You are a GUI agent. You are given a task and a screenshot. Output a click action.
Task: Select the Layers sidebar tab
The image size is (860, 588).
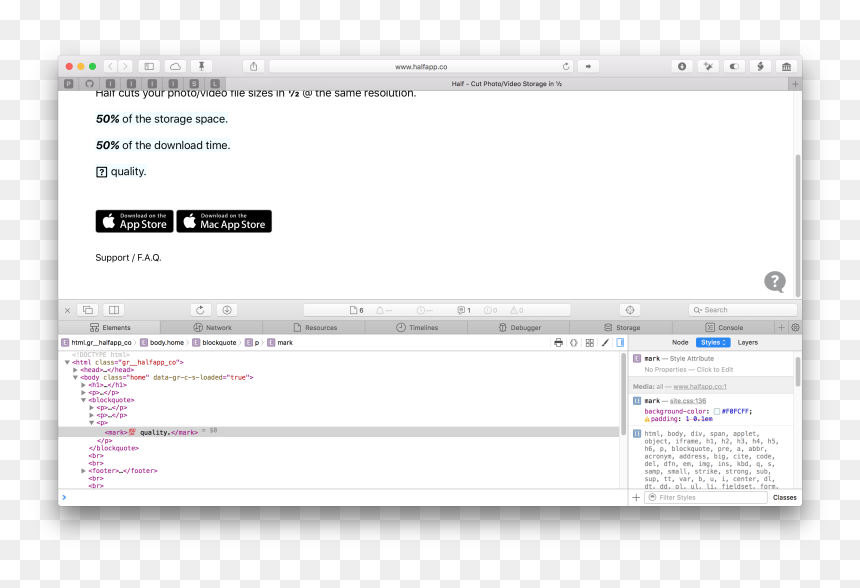(x=748, y=342)
